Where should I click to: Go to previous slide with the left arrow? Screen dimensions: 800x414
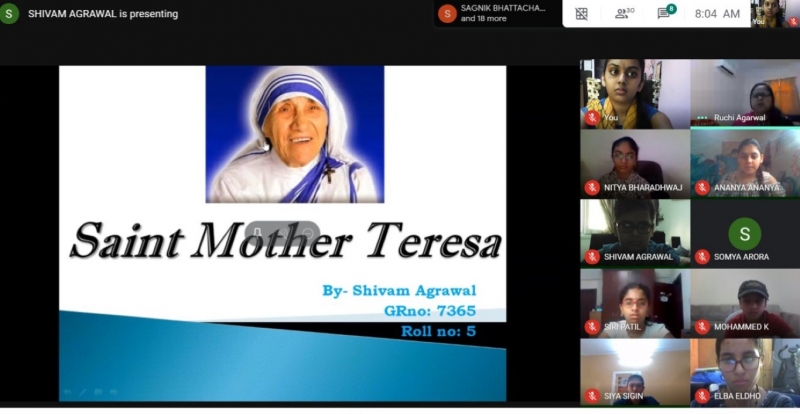(x=68, y=392)
